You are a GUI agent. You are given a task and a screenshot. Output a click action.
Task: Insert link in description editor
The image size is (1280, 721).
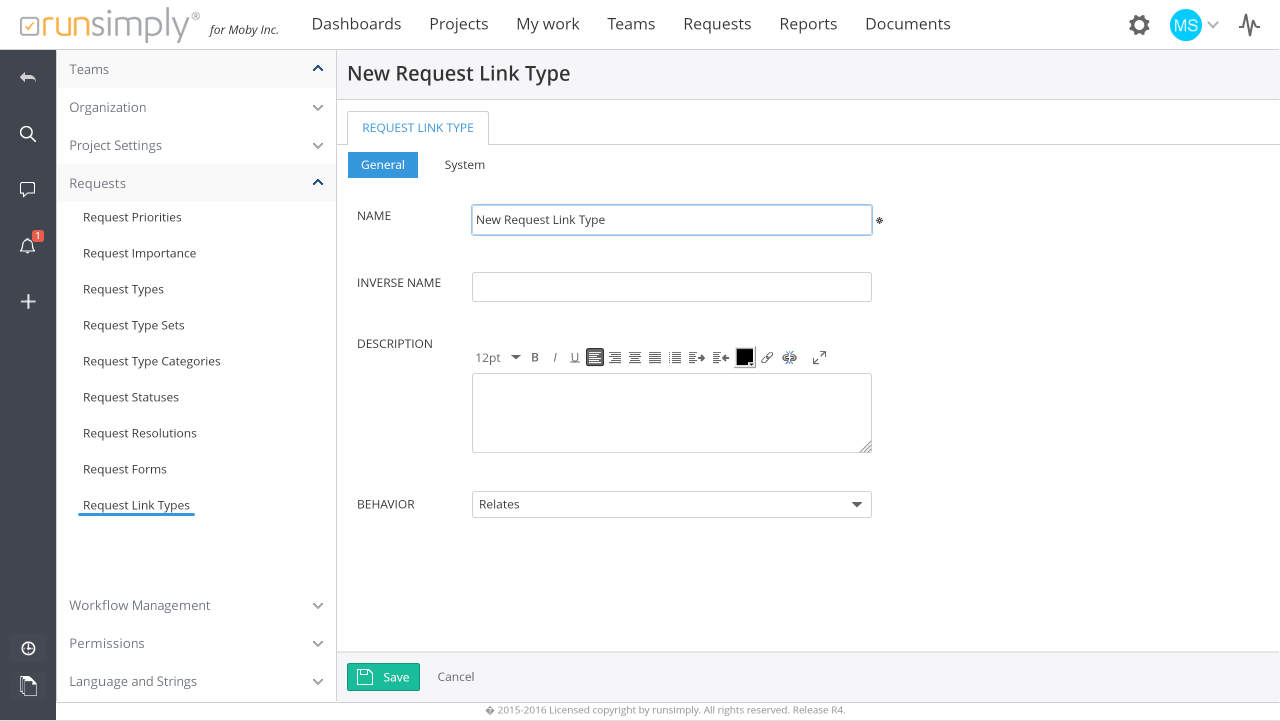tap(767, 358)
